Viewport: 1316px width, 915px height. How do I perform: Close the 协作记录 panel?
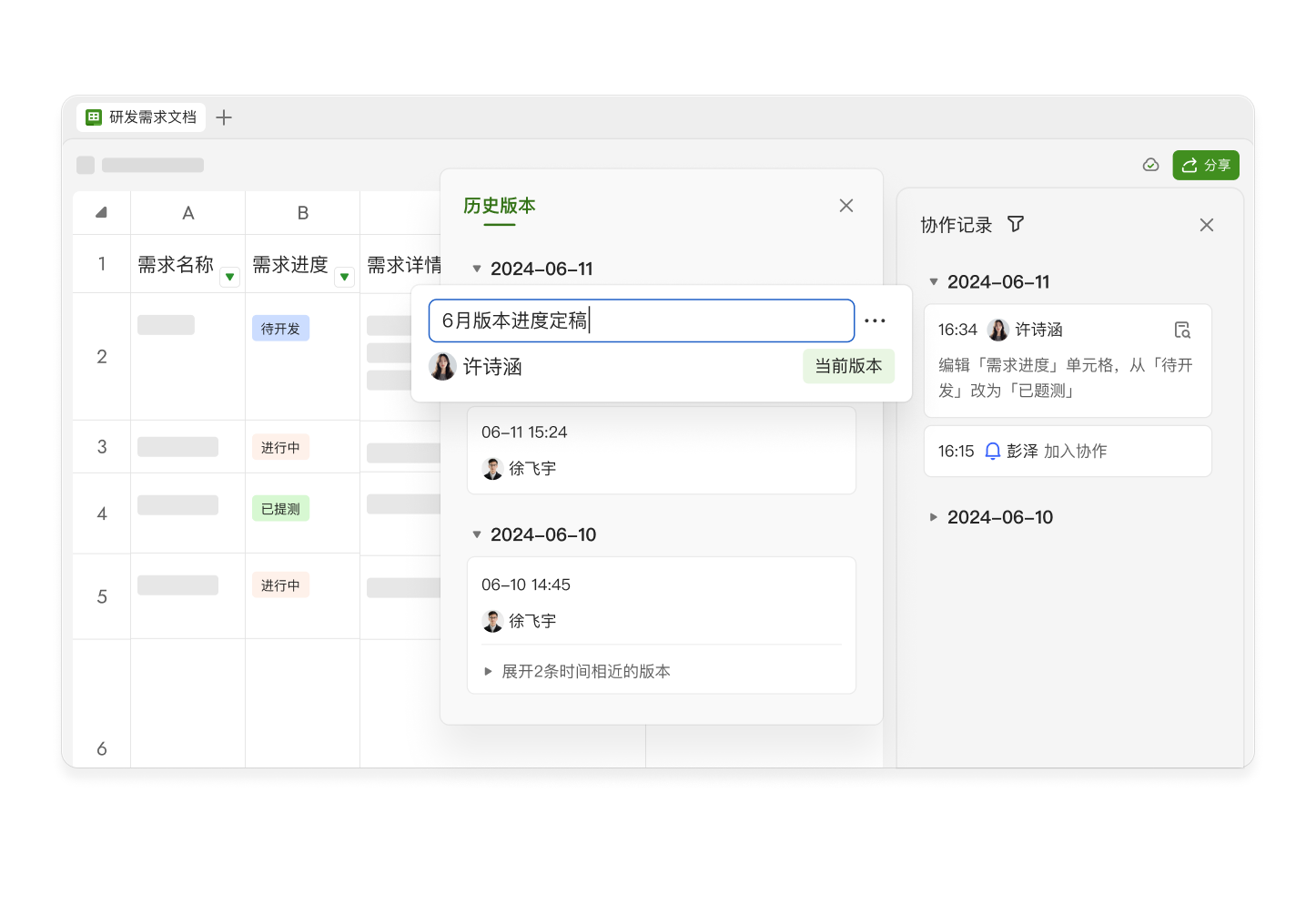tap(1206, 225)
